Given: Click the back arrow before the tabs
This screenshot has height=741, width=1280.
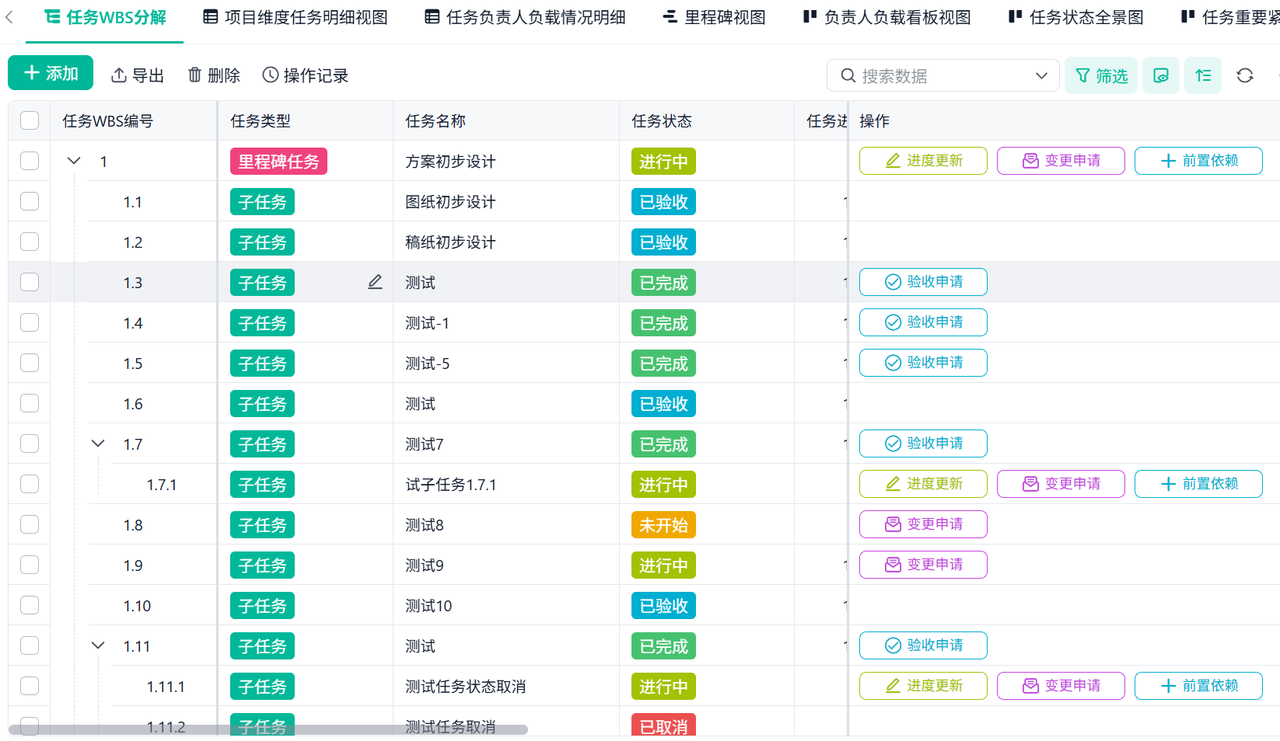Looking at the screenshot, I should (x=10, y=17).
